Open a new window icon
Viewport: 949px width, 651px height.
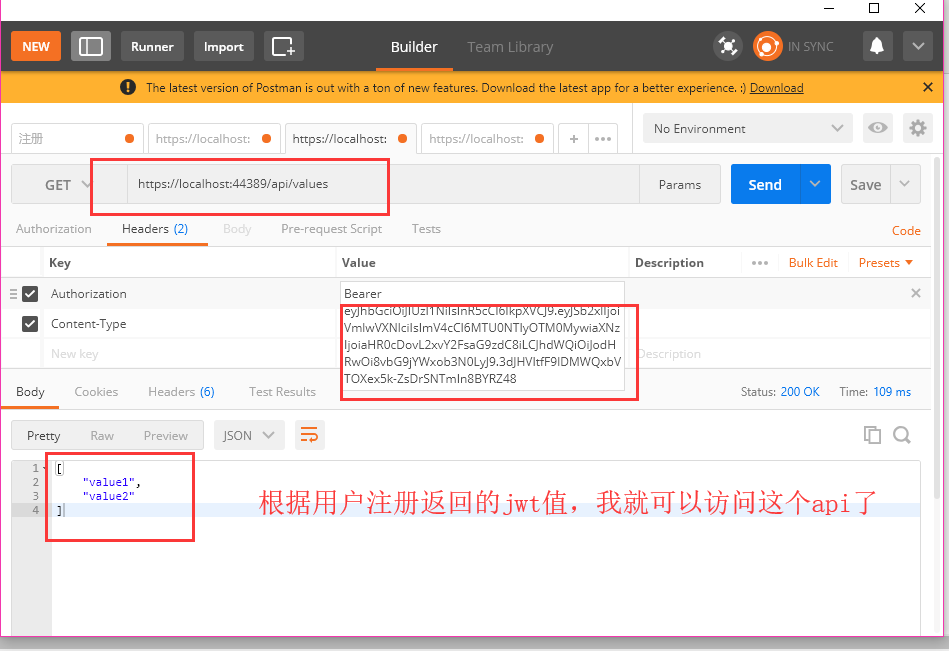tap(283, 47)
